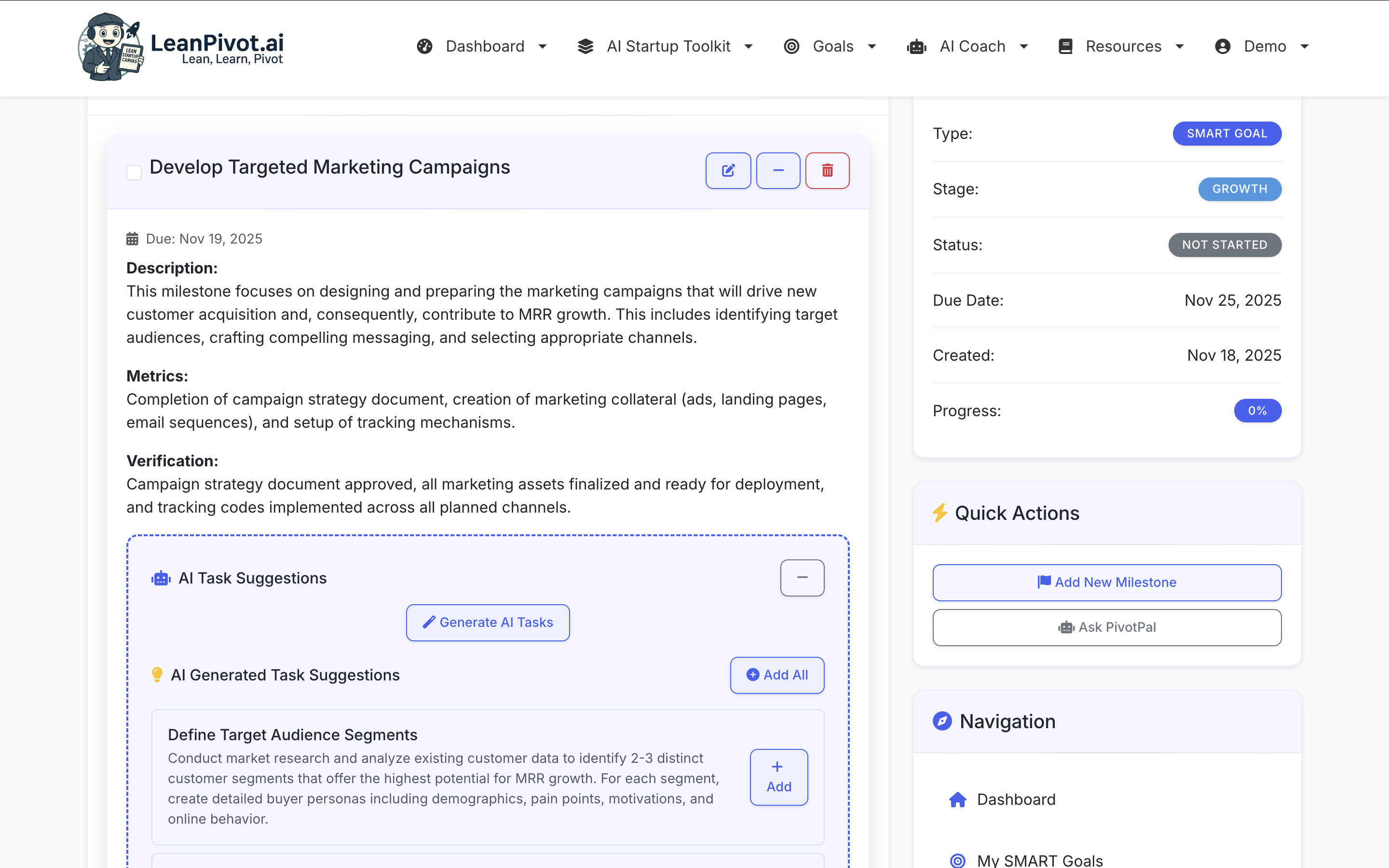Click the Resources book icon
Image resolution: width=1389 pixels, height=868 pixels.
click(x=1065, y=46)
